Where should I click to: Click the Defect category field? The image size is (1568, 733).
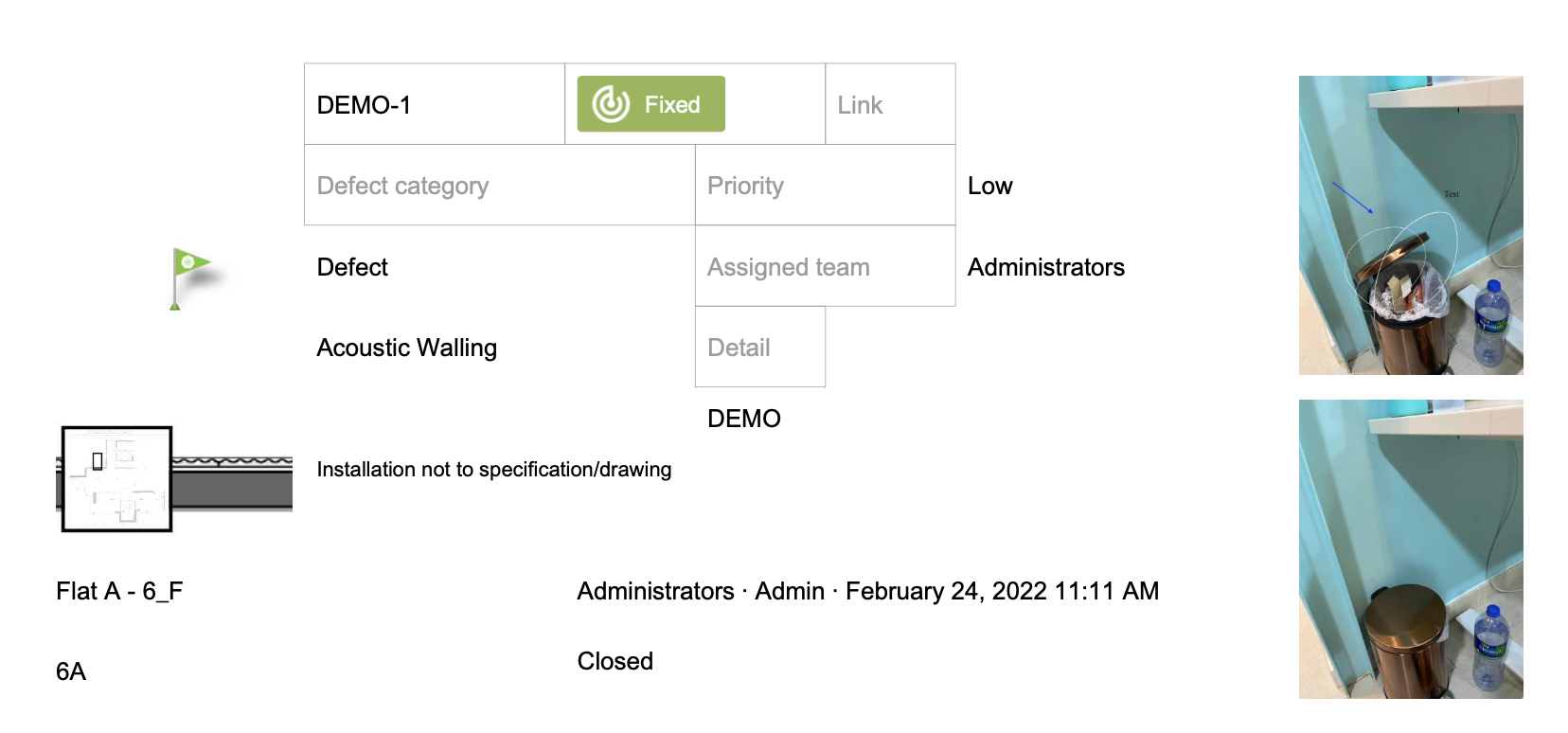tap(500, 186)
